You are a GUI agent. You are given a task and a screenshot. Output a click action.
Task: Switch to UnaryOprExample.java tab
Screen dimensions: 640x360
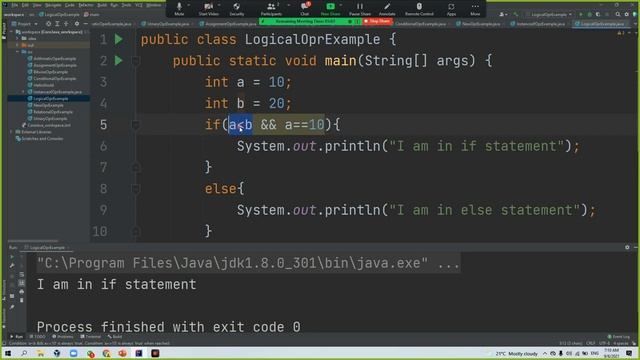(168, 24)
